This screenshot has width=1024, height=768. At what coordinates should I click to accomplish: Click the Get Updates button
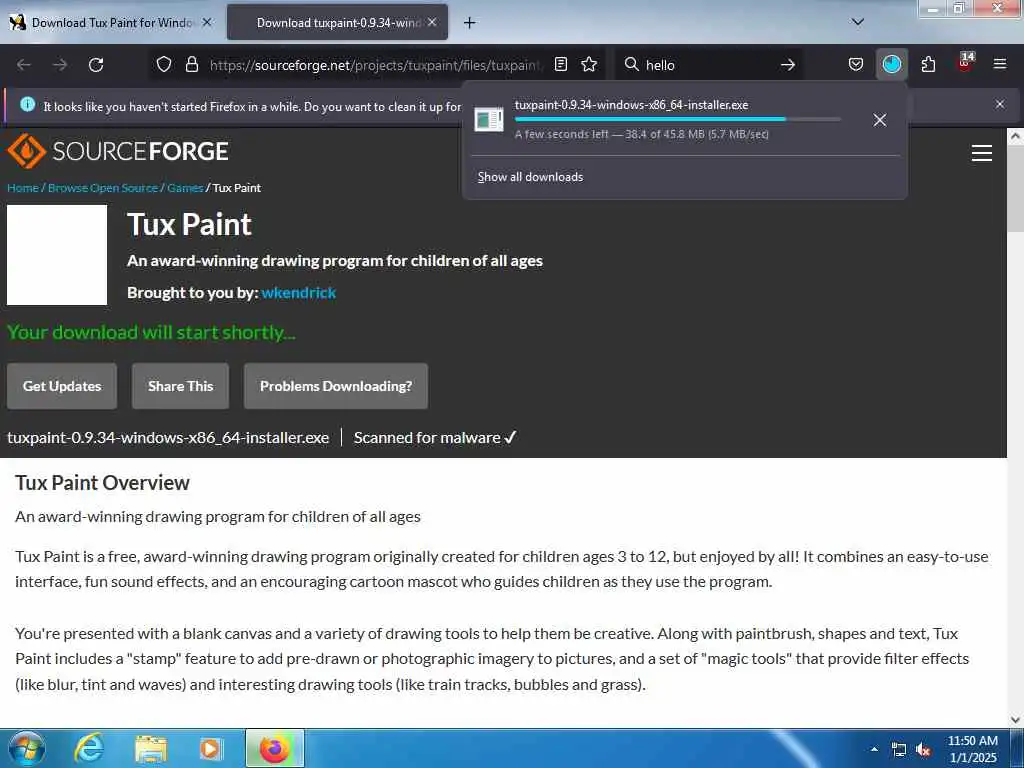pos(62,386)
